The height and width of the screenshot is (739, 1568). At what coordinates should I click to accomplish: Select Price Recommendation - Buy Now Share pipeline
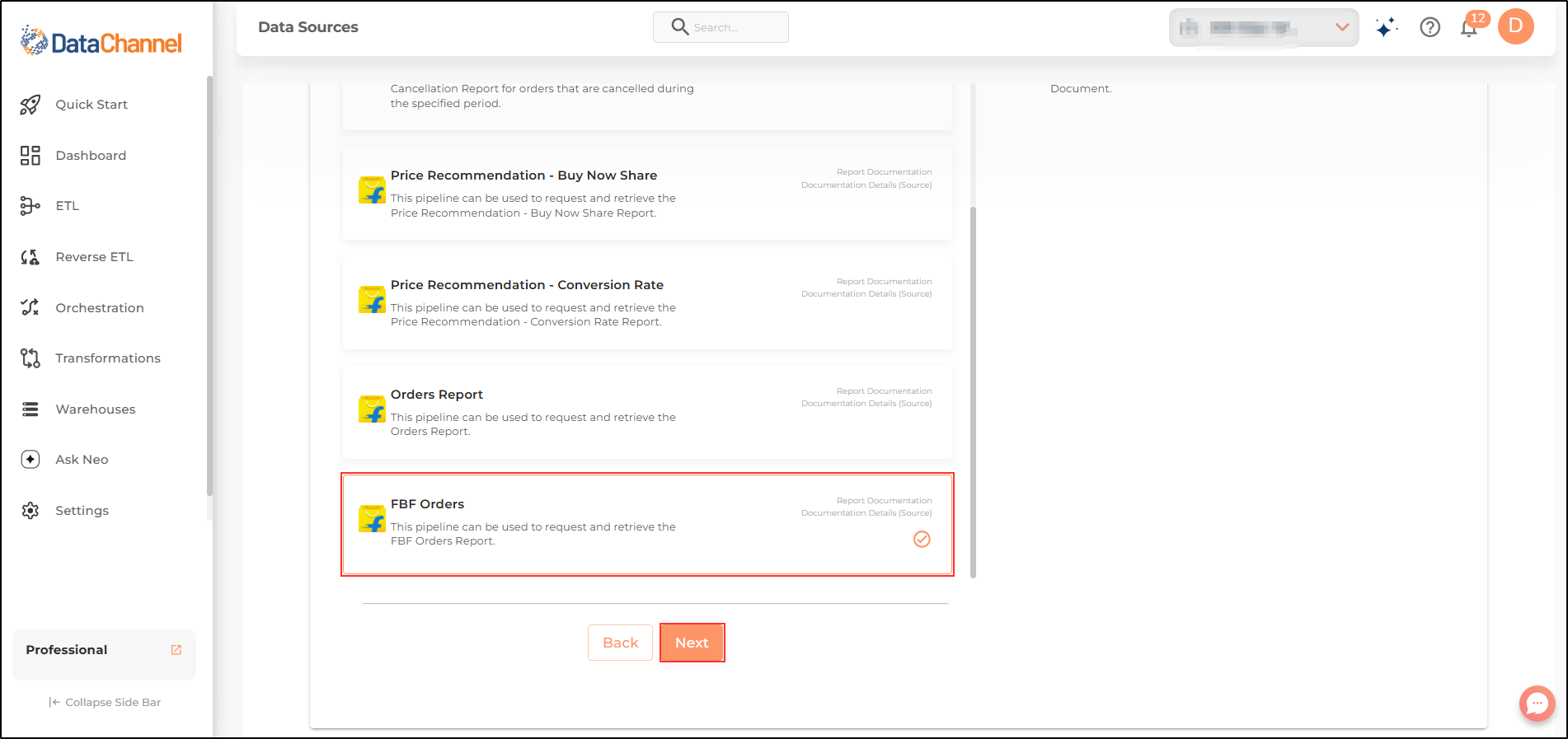coord(647,194)
